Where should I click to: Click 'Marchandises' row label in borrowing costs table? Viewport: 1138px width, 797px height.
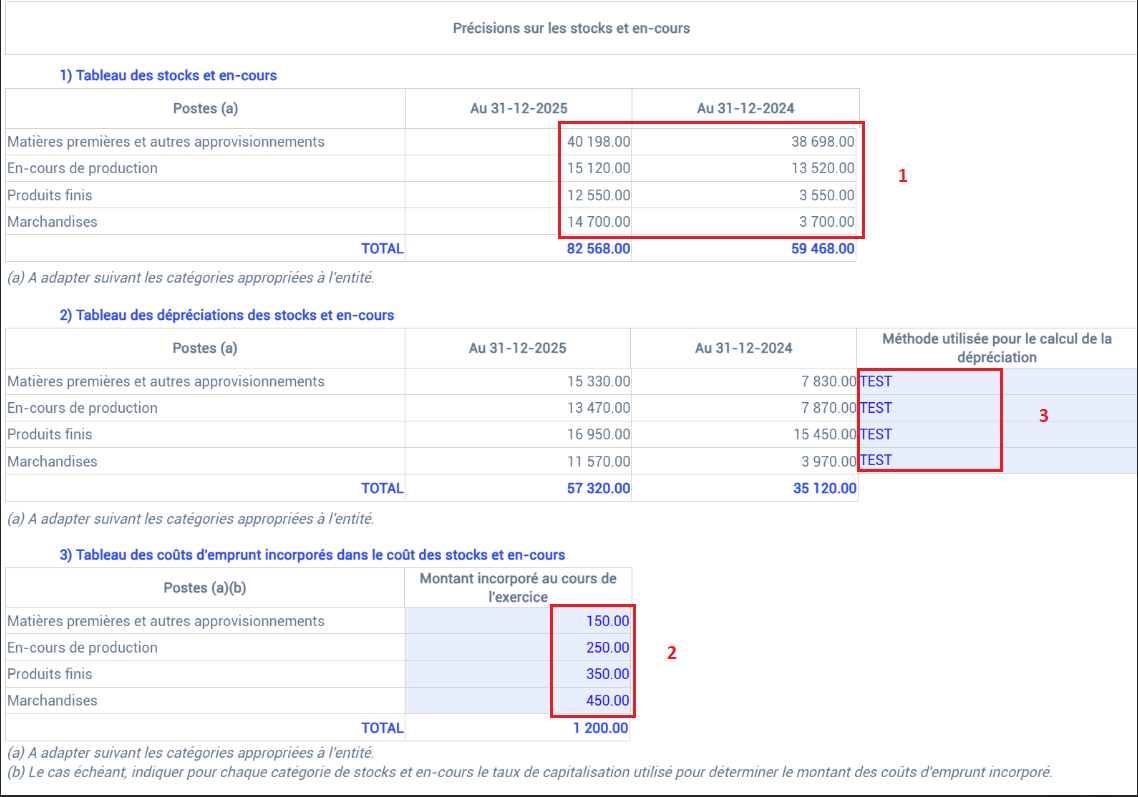click(52, 700)
